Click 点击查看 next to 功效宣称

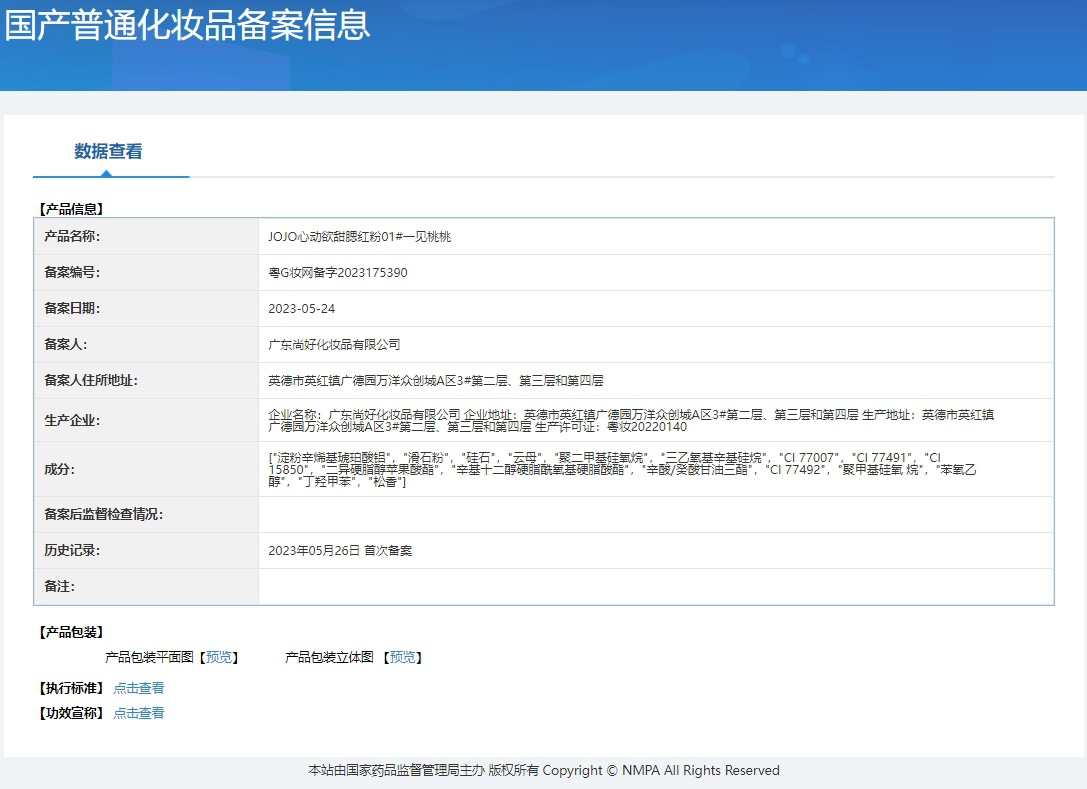pyautogui.click(x=139, y=713)
